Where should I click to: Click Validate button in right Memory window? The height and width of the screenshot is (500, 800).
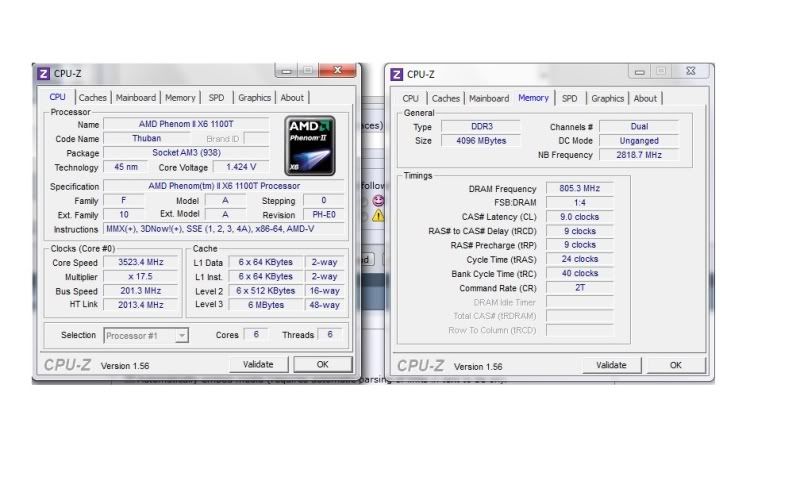pyautogui.click(x=611, y=365)
